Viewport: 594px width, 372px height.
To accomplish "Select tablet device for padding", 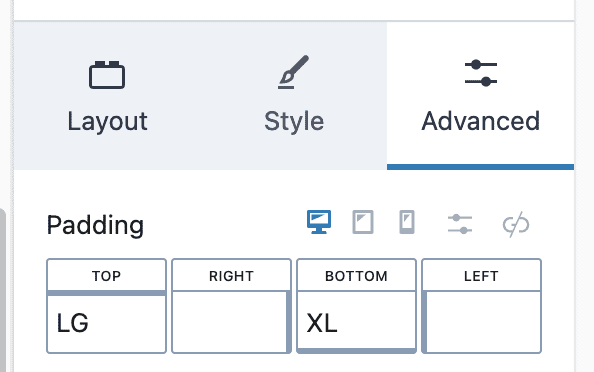I will coord(363,222).
